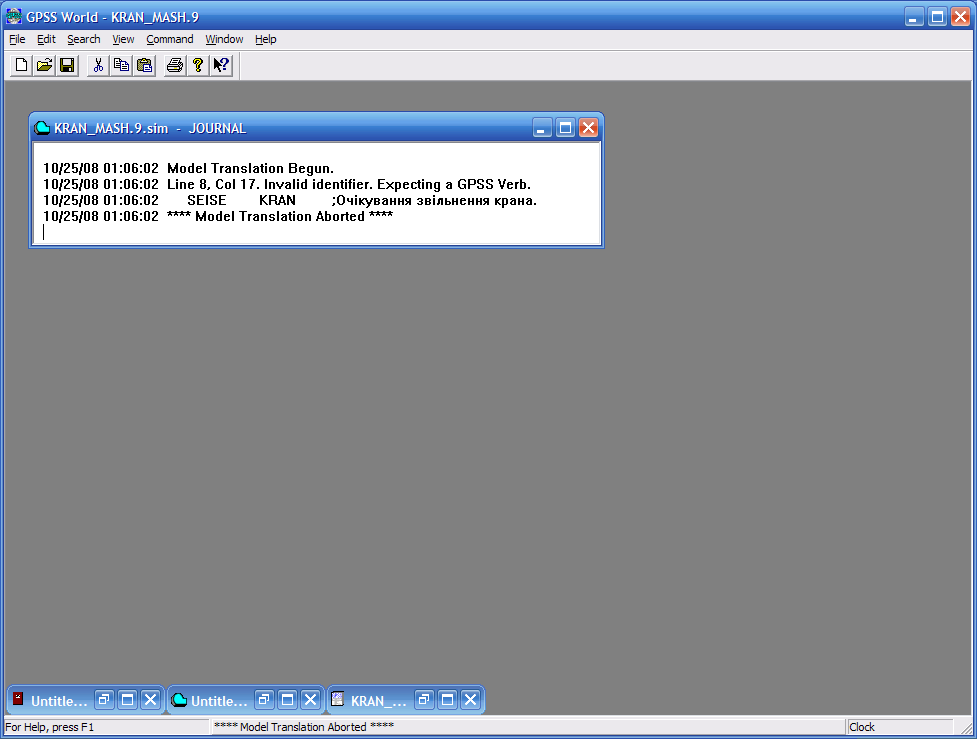This screenshot has width=977, height=739.
Task: Maximize the JOURNAL window
Action: [x=565, y=128]
